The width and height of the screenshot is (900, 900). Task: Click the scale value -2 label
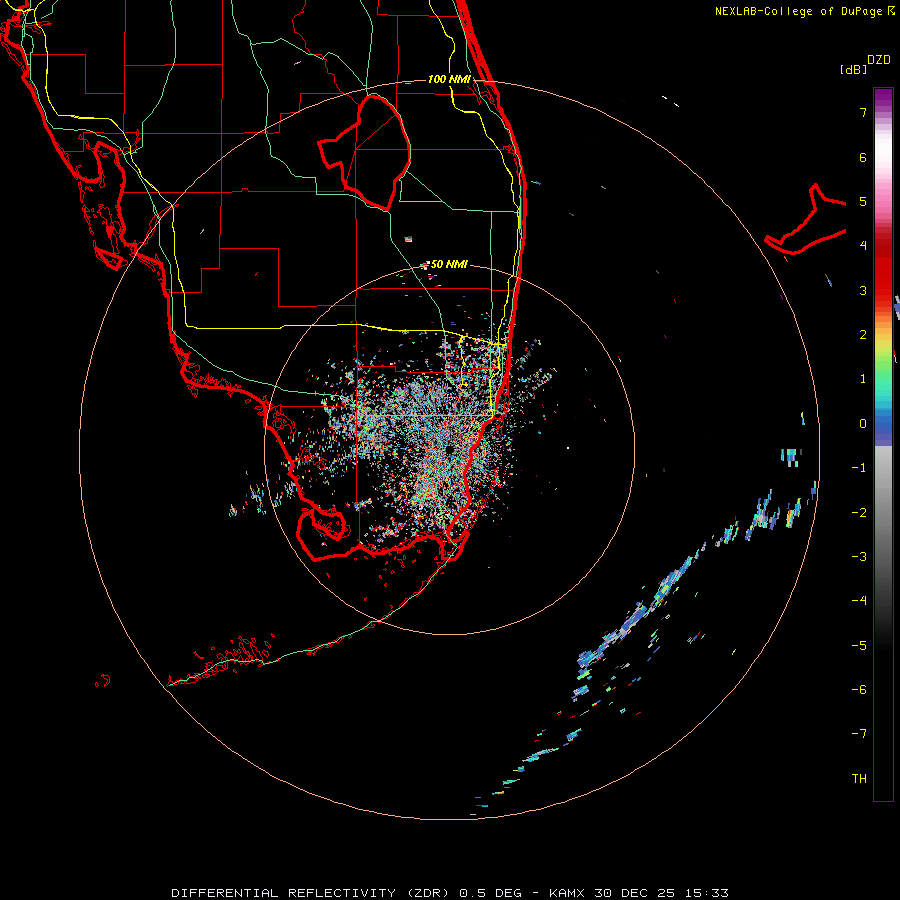click(x=859, y=513)
